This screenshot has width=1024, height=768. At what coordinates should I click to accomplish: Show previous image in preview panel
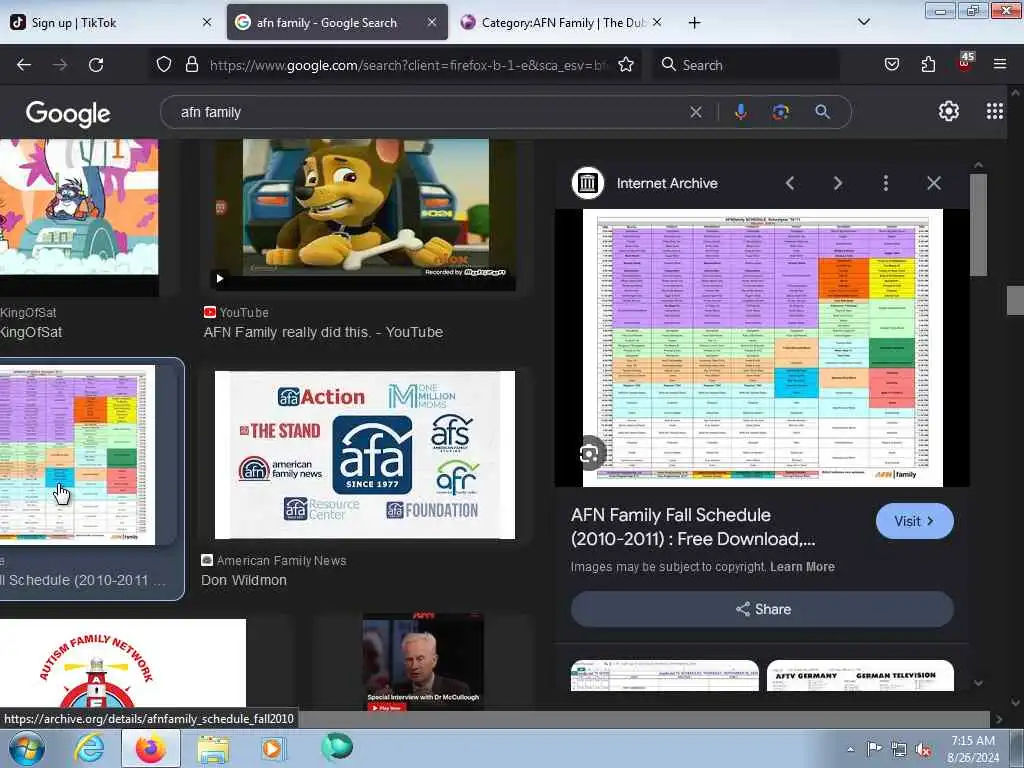click(x=790, y=184)
